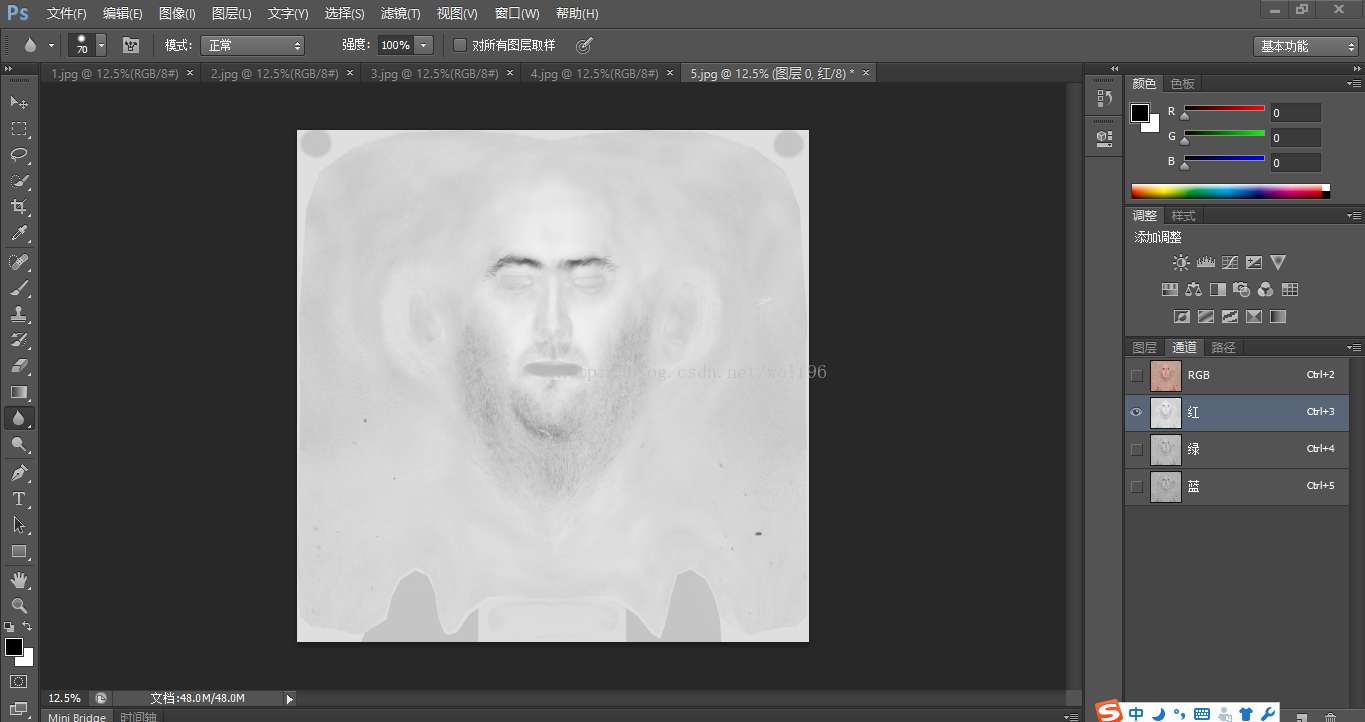This screenshot has height=722, width=1365.
Task: Show the 绿 (green) channel
Action: pos(1136,449)
